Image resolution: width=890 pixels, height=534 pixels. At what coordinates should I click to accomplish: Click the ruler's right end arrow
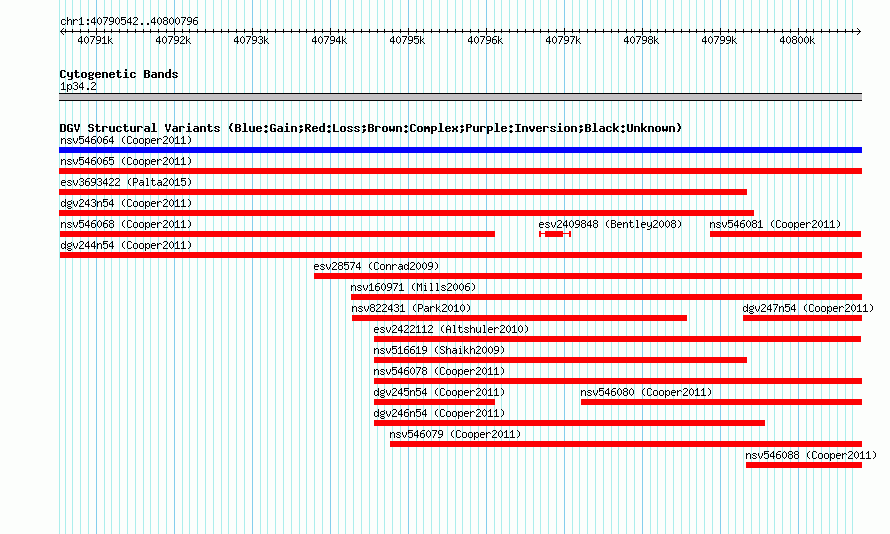859,32
